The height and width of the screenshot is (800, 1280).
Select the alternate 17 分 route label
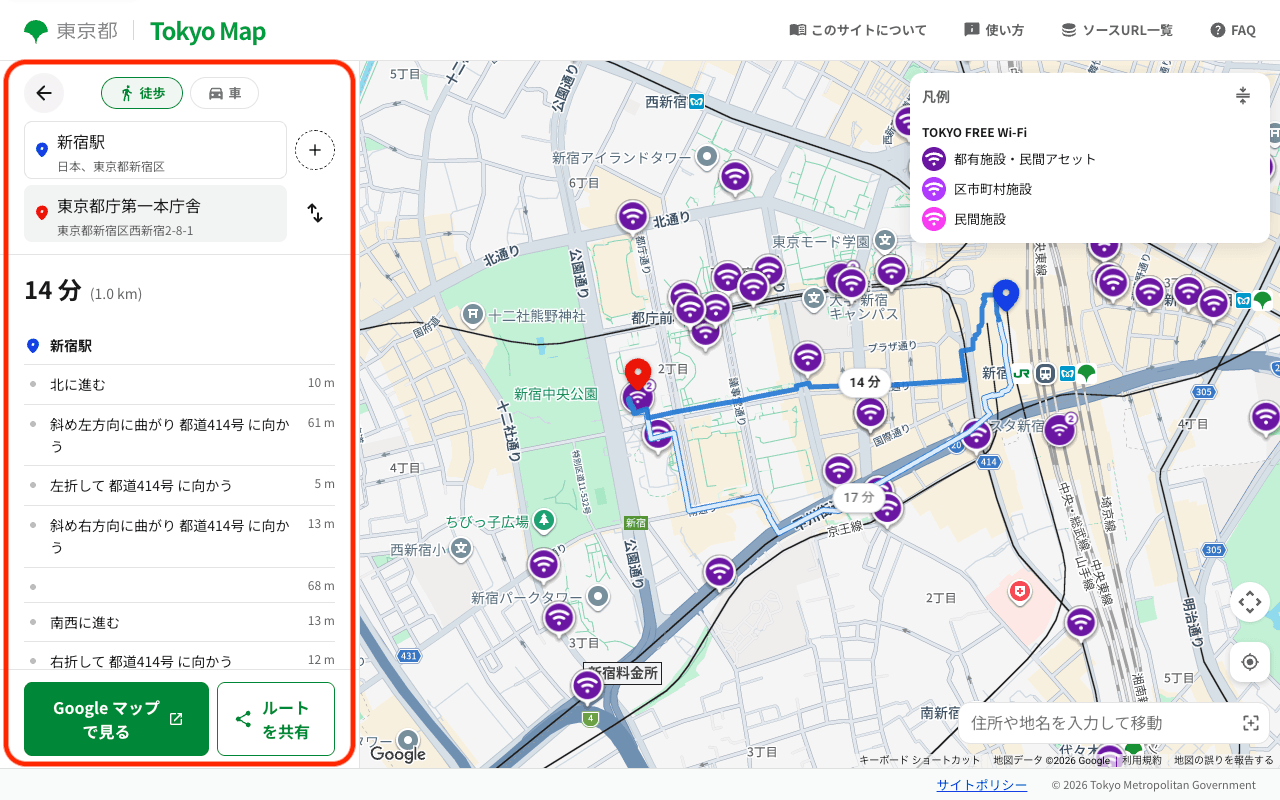(858, 497)
